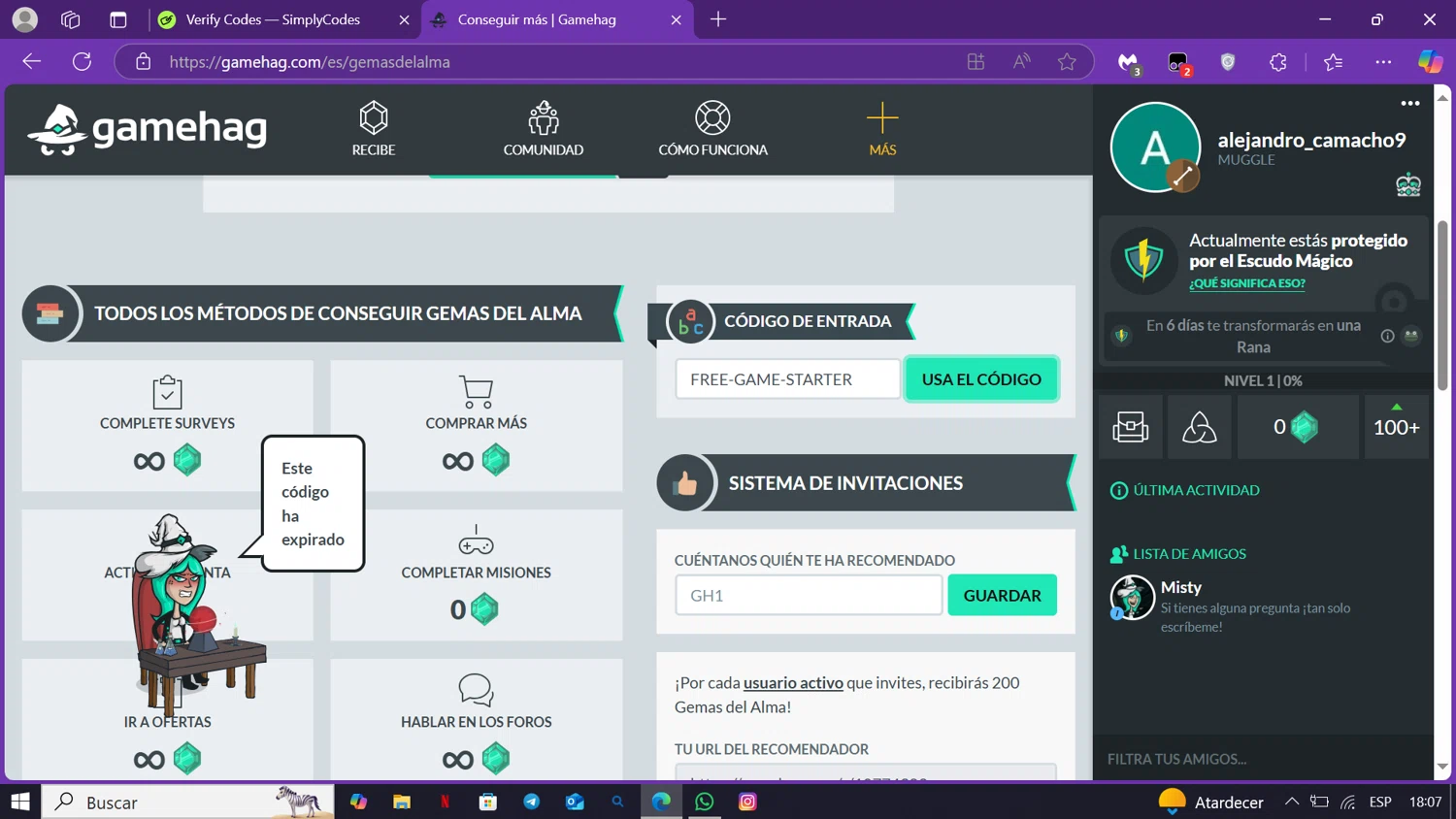Open the RECIBE menu item
This screenshot has height=819, width=1456.
[x=374, y=128]
